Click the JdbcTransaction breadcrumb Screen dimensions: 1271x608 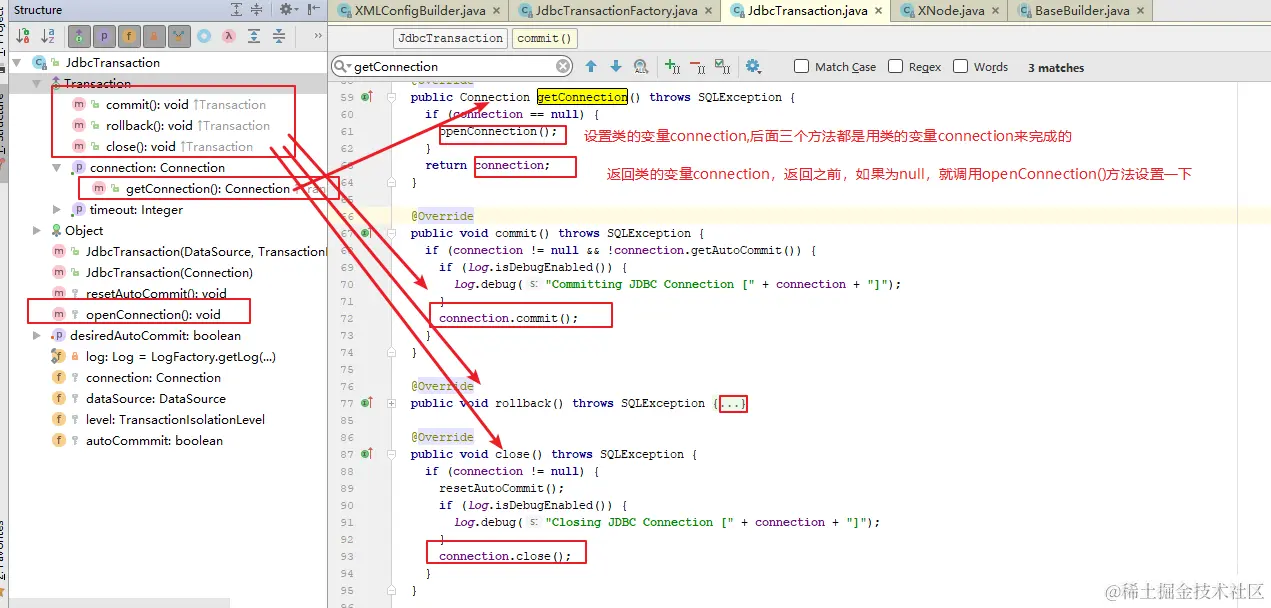(450, 38)
